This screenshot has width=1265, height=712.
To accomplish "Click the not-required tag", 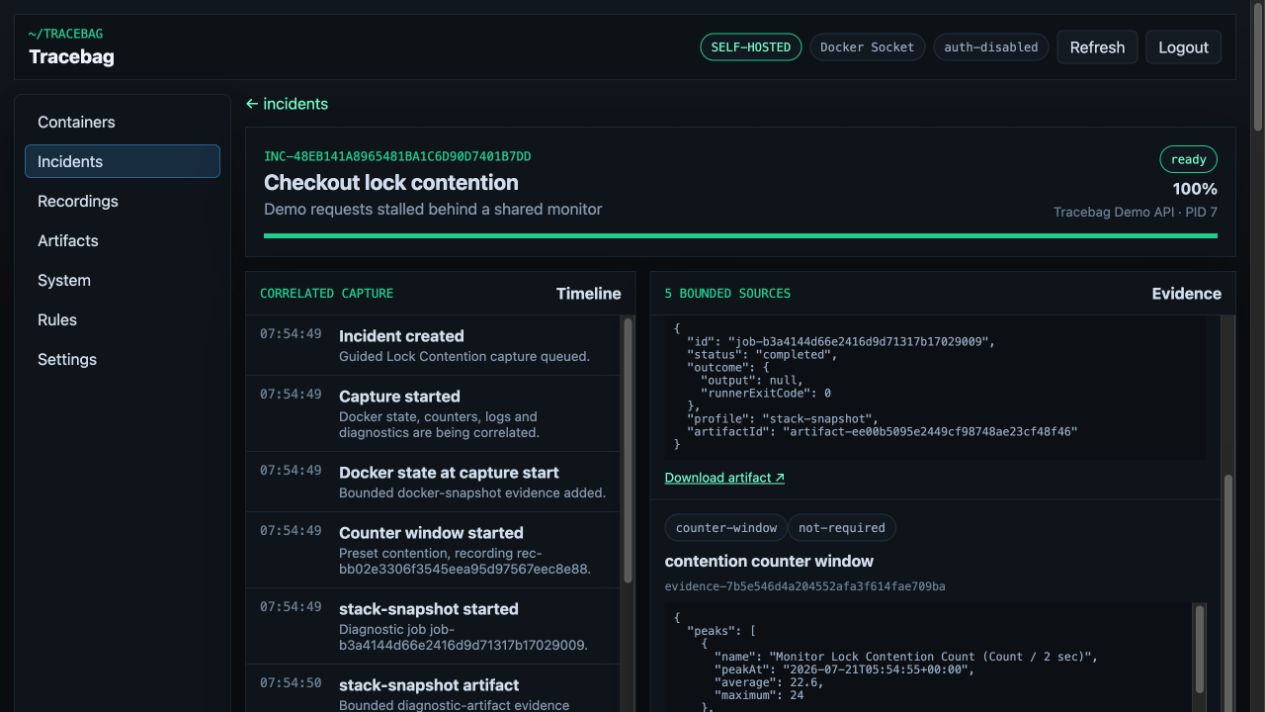I will 842,528.
